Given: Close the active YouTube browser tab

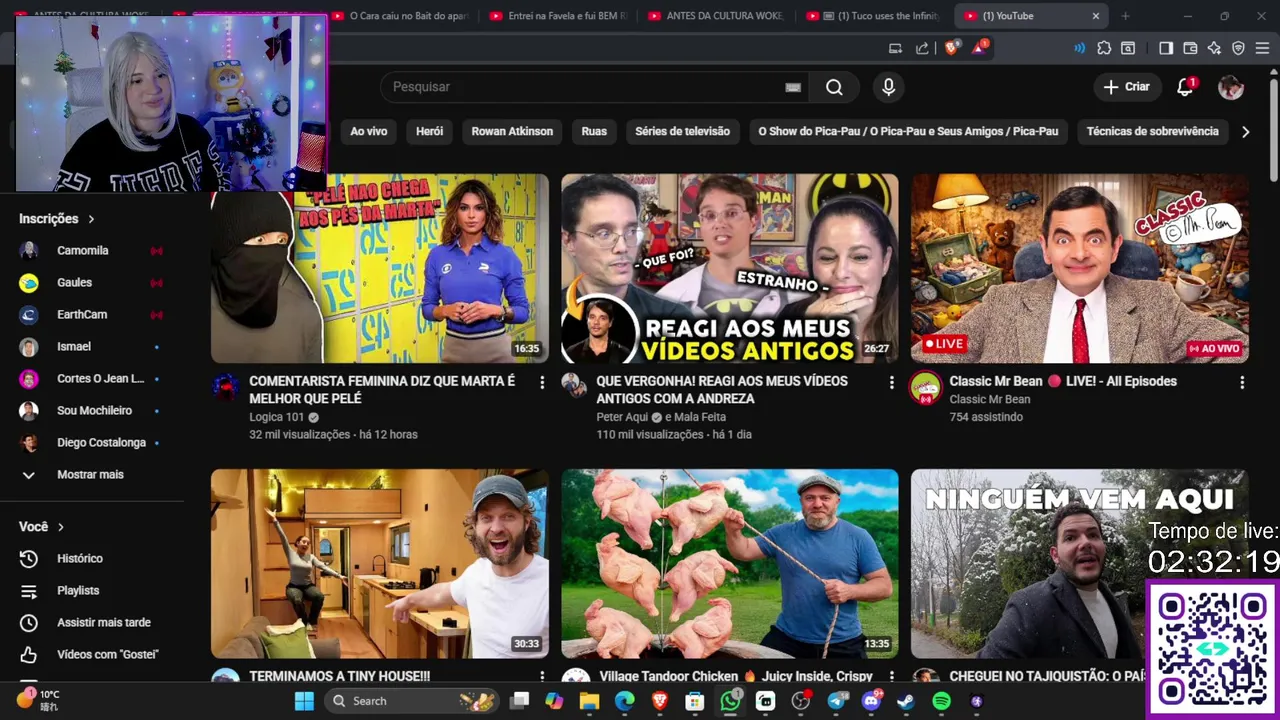Looking at the screenshot, I should 1095,16.
